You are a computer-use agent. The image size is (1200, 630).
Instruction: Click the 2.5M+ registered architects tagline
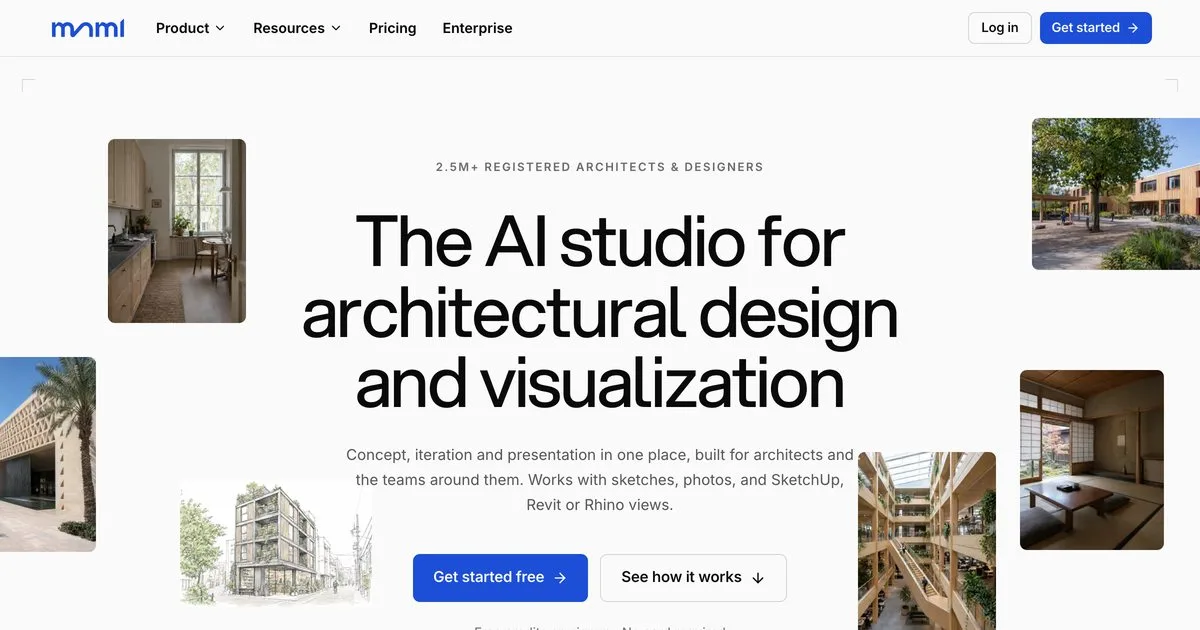coord(600,167)
